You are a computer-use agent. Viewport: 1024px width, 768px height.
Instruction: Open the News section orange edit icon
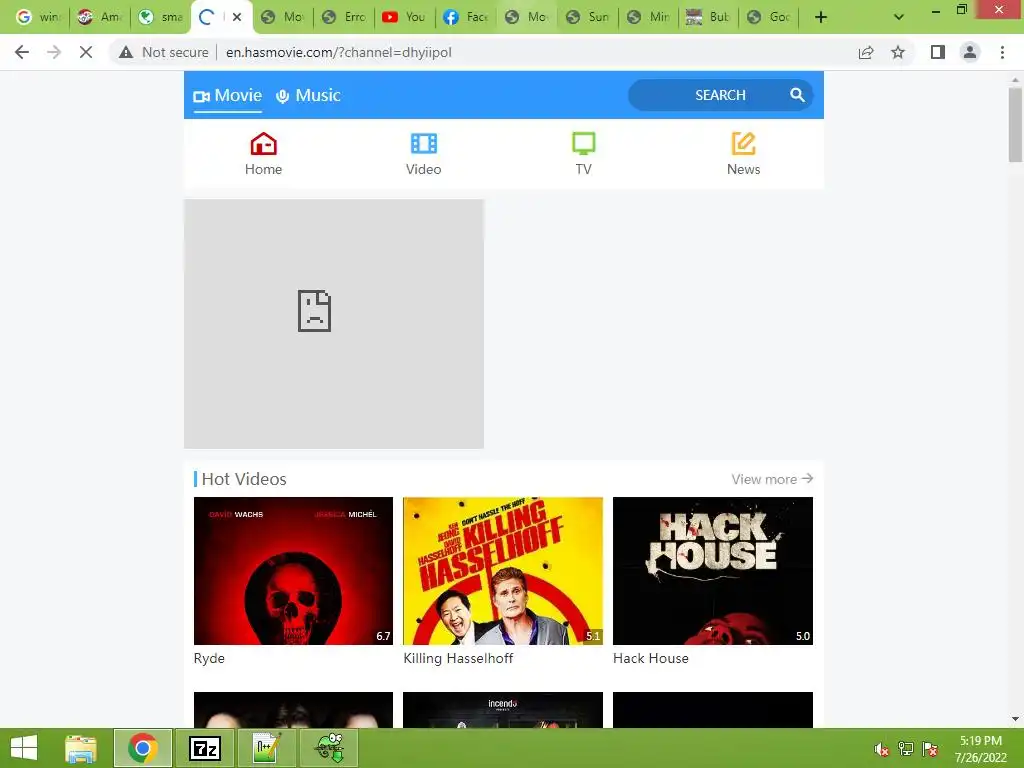(x=743, y=144)
